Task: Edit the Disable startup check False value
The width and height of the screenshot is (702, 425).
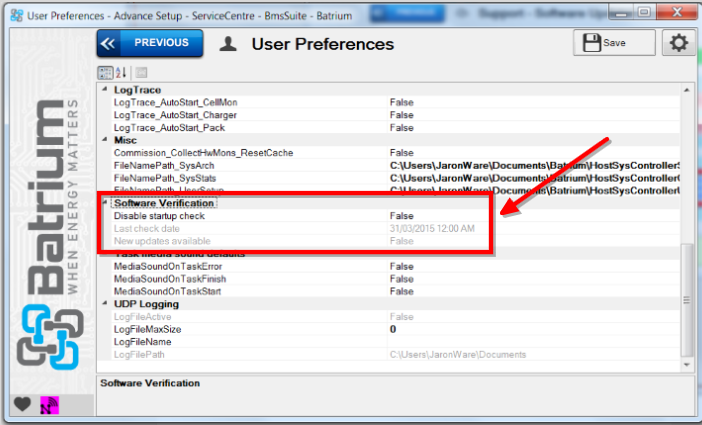Action: point(533,216)
